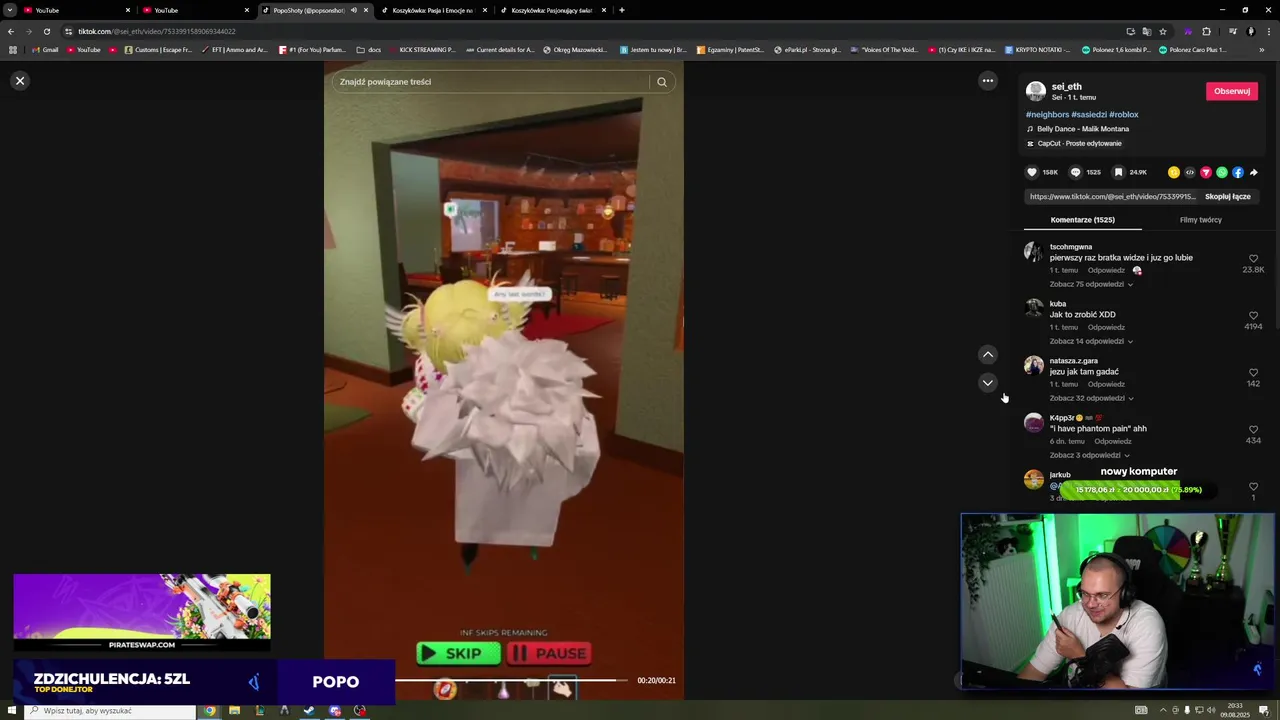Screen dimensions: 1280x720
Task: Share the video via WhatsApp icon
Action: click(x=1221, y=172)
